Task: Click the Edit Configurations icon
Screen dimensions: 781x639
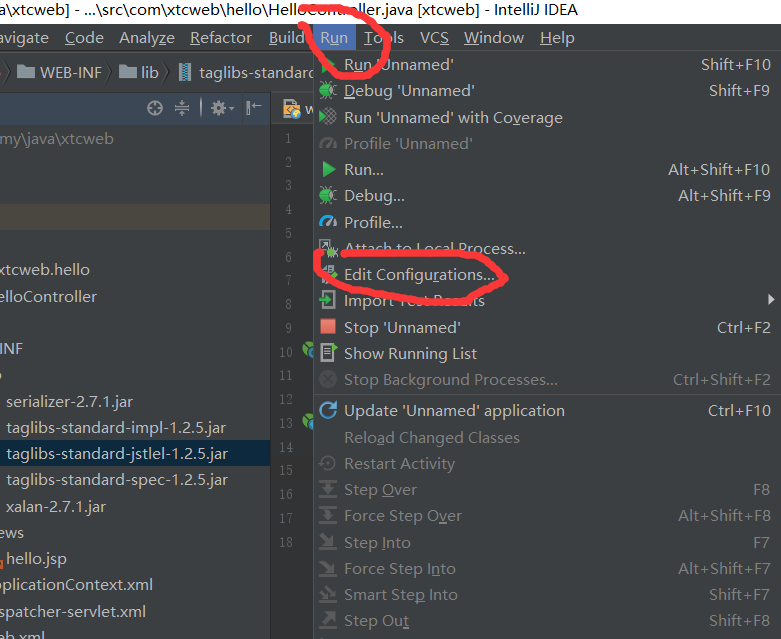Action: click(x=328, y=273)
